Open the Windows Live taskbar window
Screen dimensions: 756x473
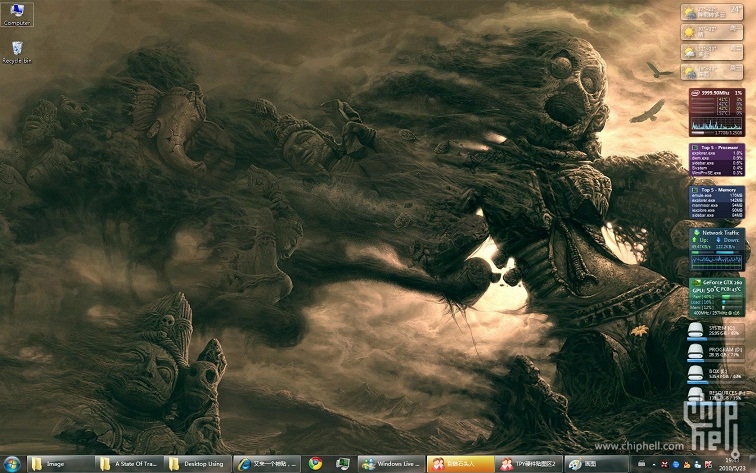[392, 464]
